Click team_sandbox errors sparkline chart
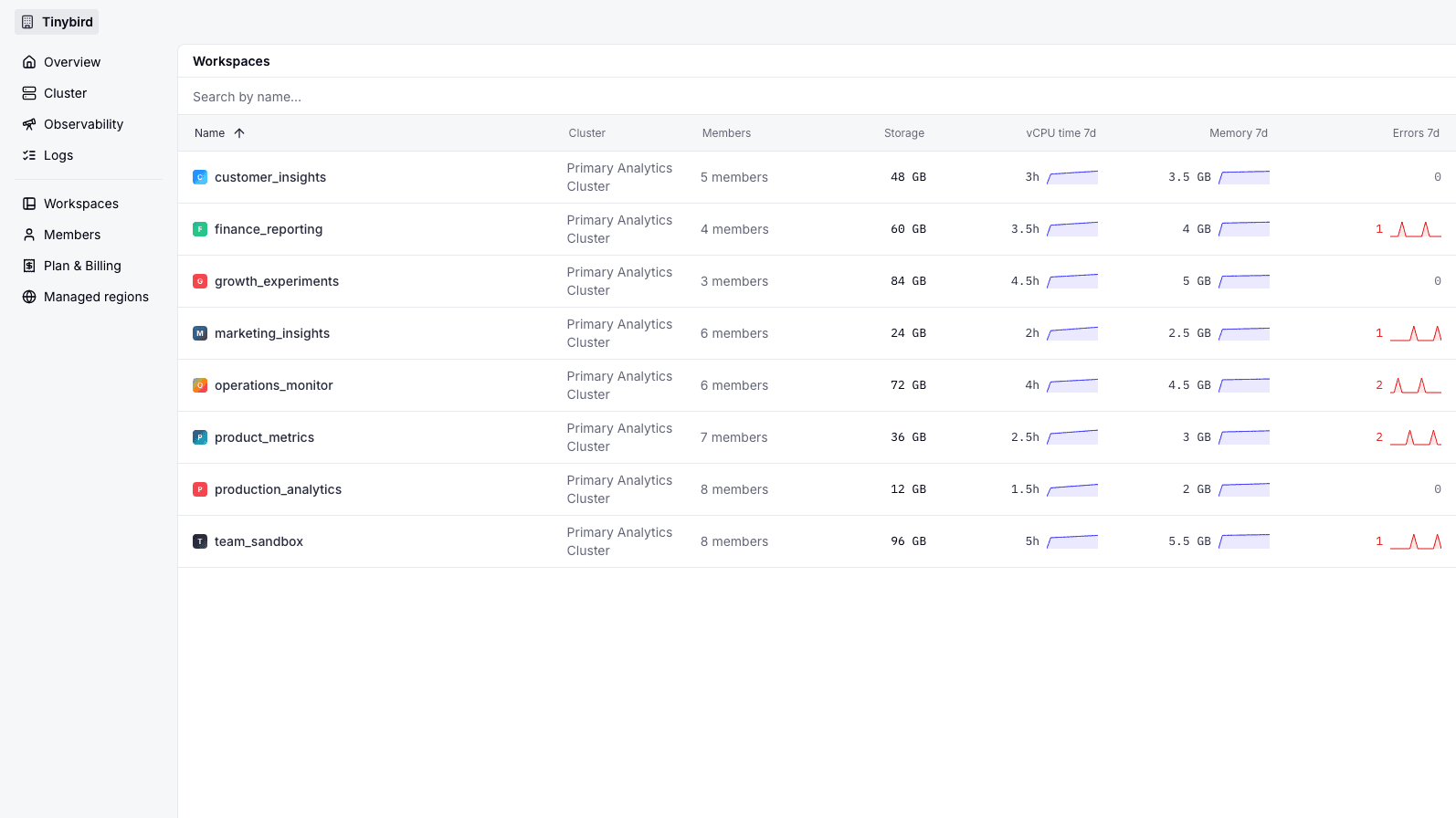Viewport: 1456px width, 818px height. [x=1416, y=541]
